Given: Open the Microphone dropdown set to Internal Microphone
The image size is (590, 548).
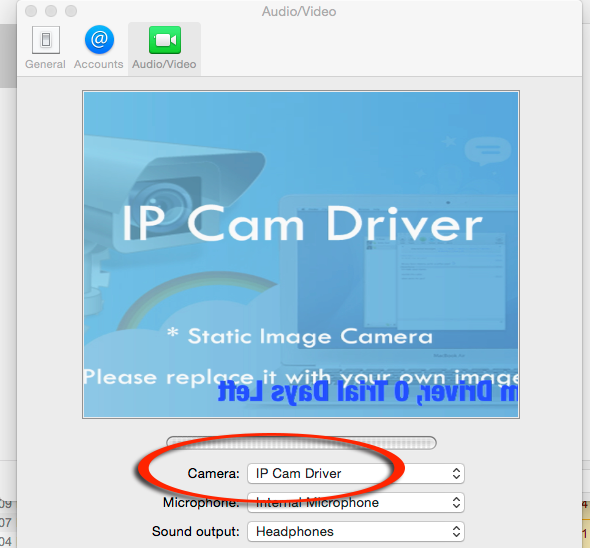Looking at the screenshot, I should point(356,502).
